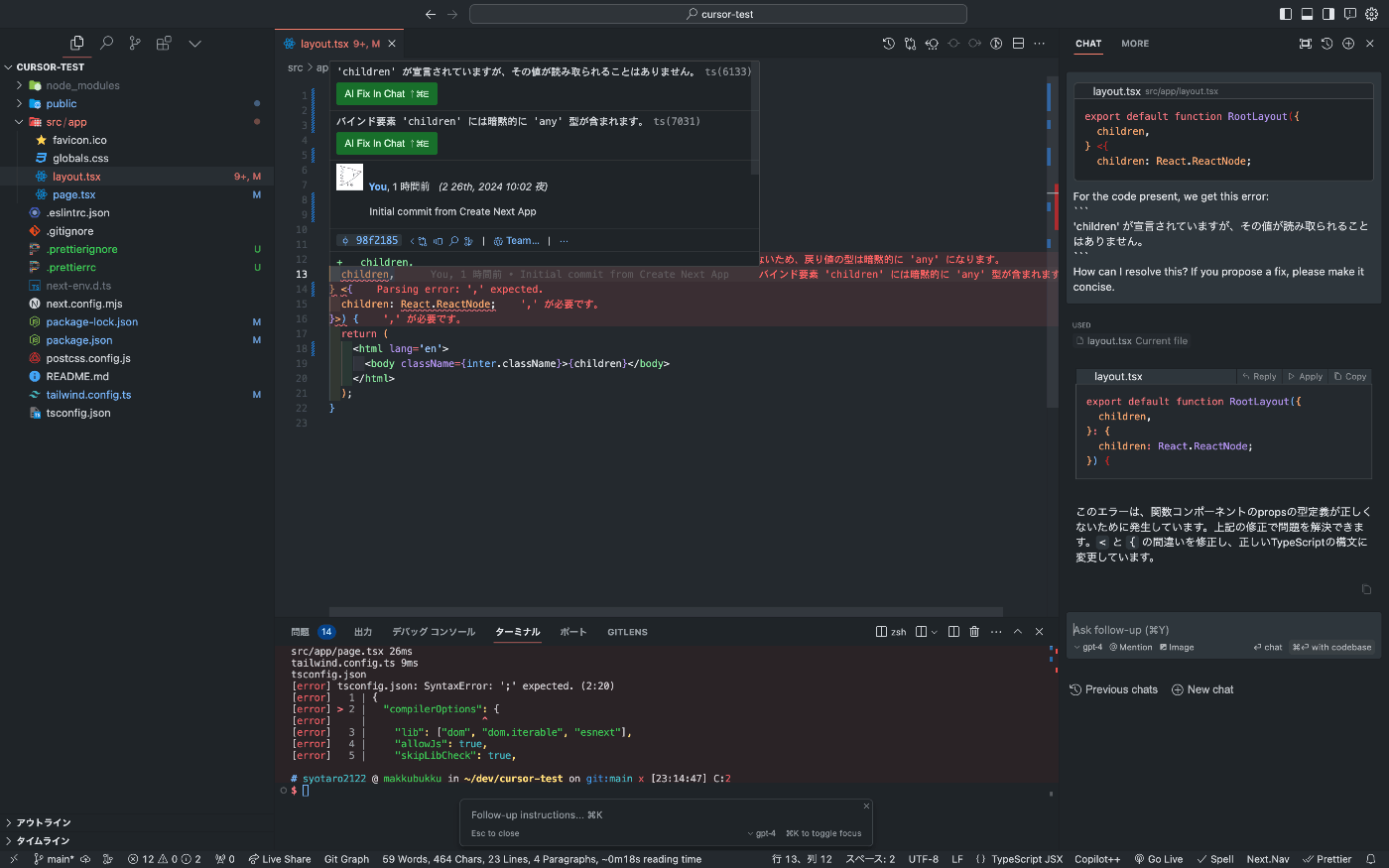The height and width of the screenshot is (868, 1389).
Task: Click the kill terminal trash icon
Action: click(x=974, y=632)
